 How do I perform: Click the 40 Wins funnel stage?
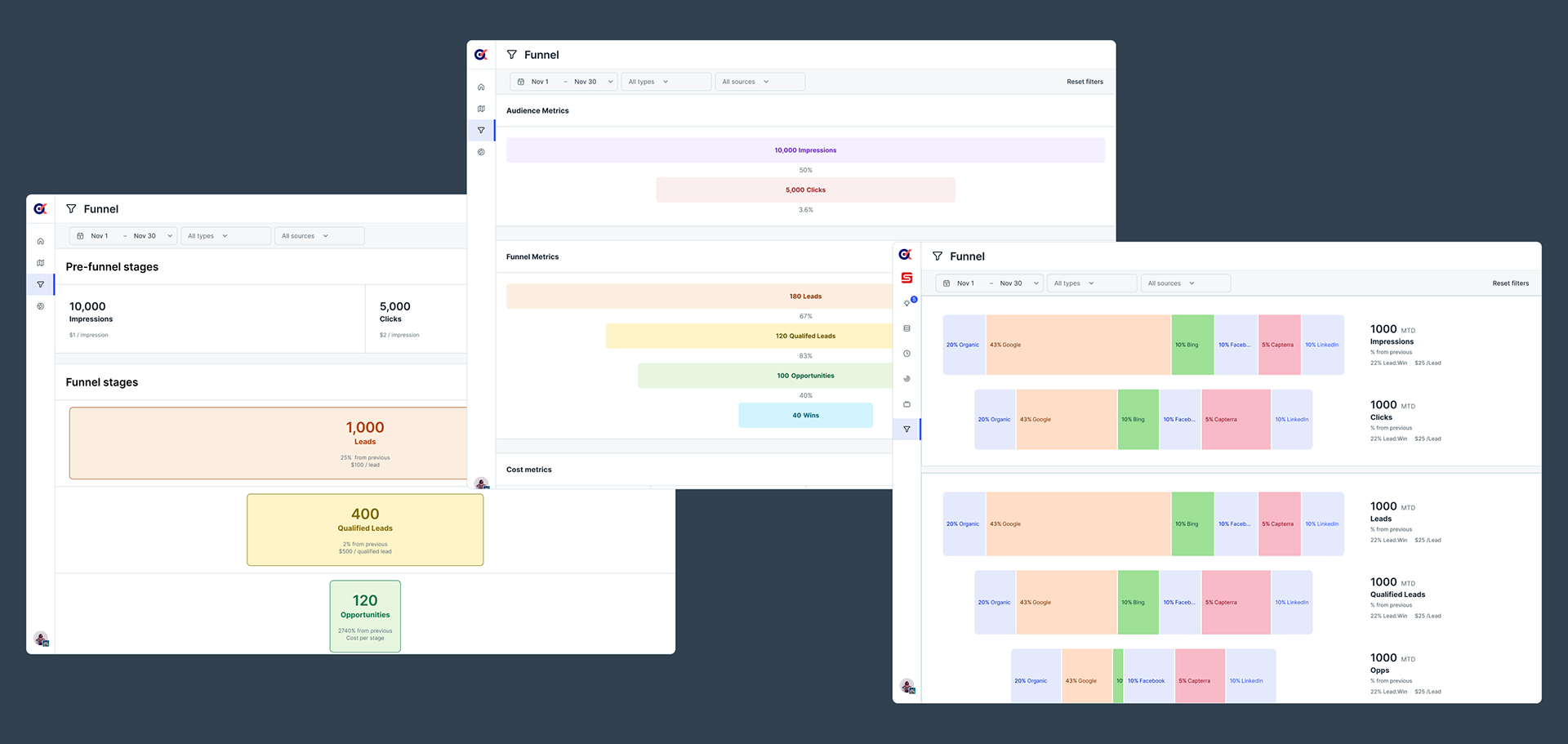click(x=805, y=415)
